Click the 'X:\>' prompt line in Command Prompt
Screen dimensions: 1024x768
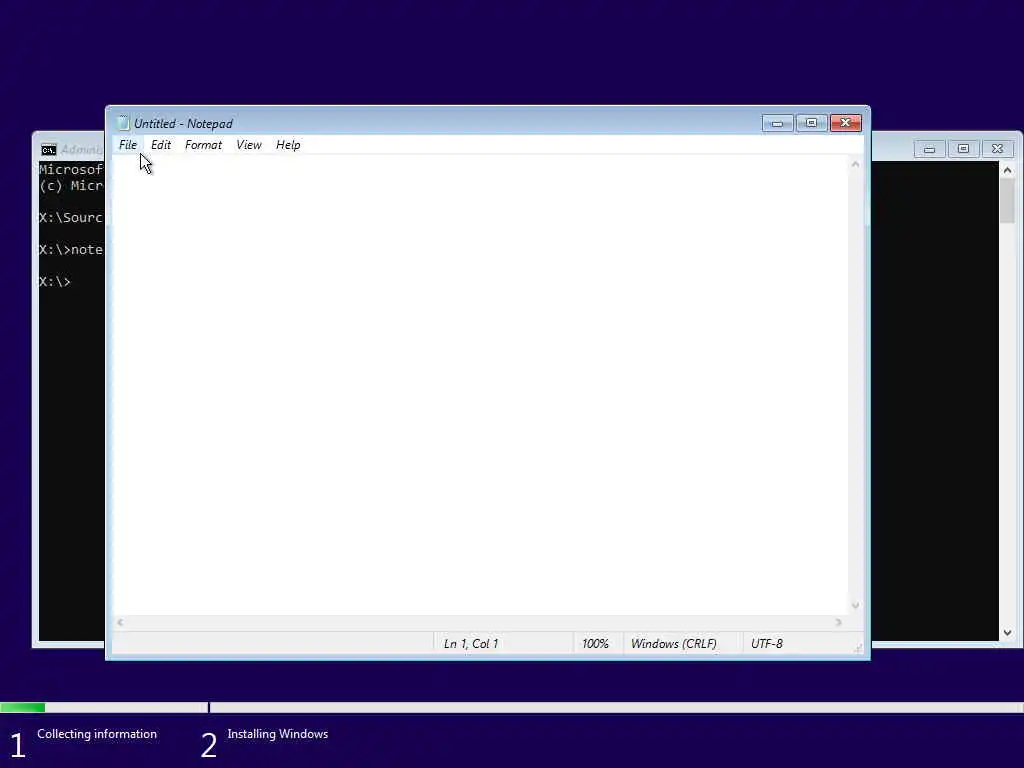pyautogui.click(x=55, y=282)
